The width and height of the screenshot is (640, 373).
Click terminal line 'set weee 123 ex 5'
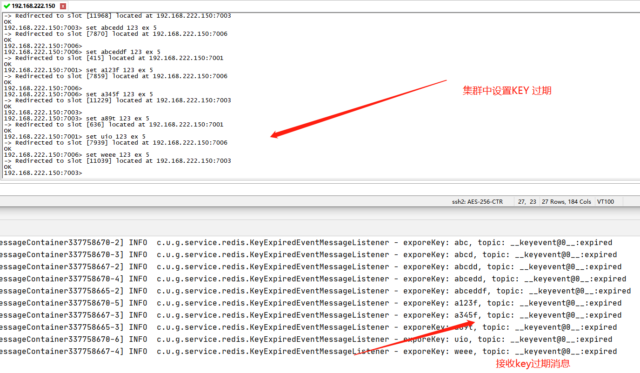[x=76, y=155]
